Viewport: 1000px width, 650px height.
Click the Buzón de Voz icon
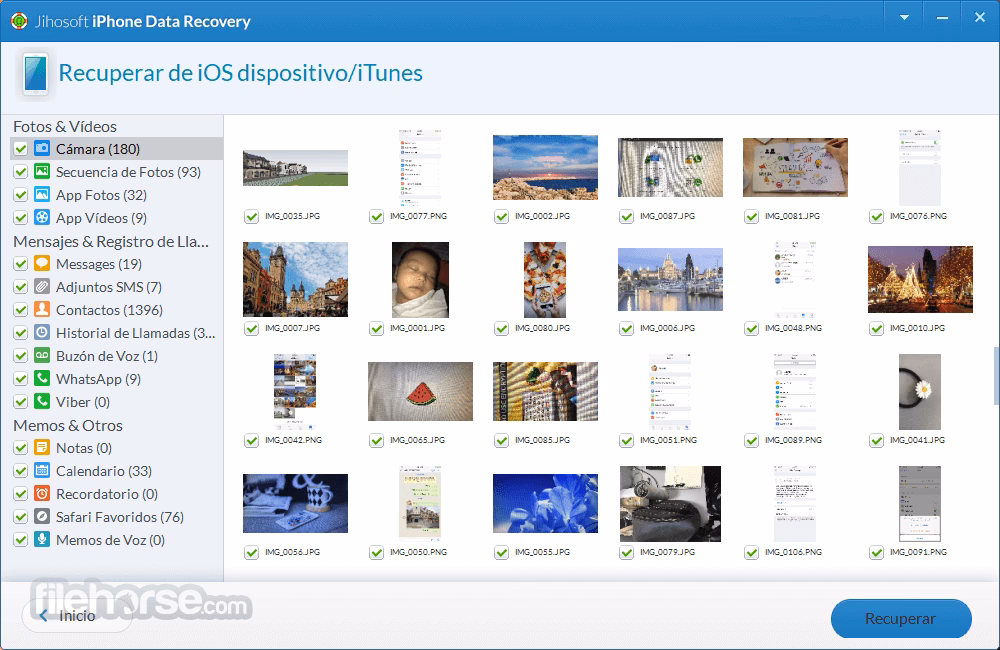[x=42, y=356]
